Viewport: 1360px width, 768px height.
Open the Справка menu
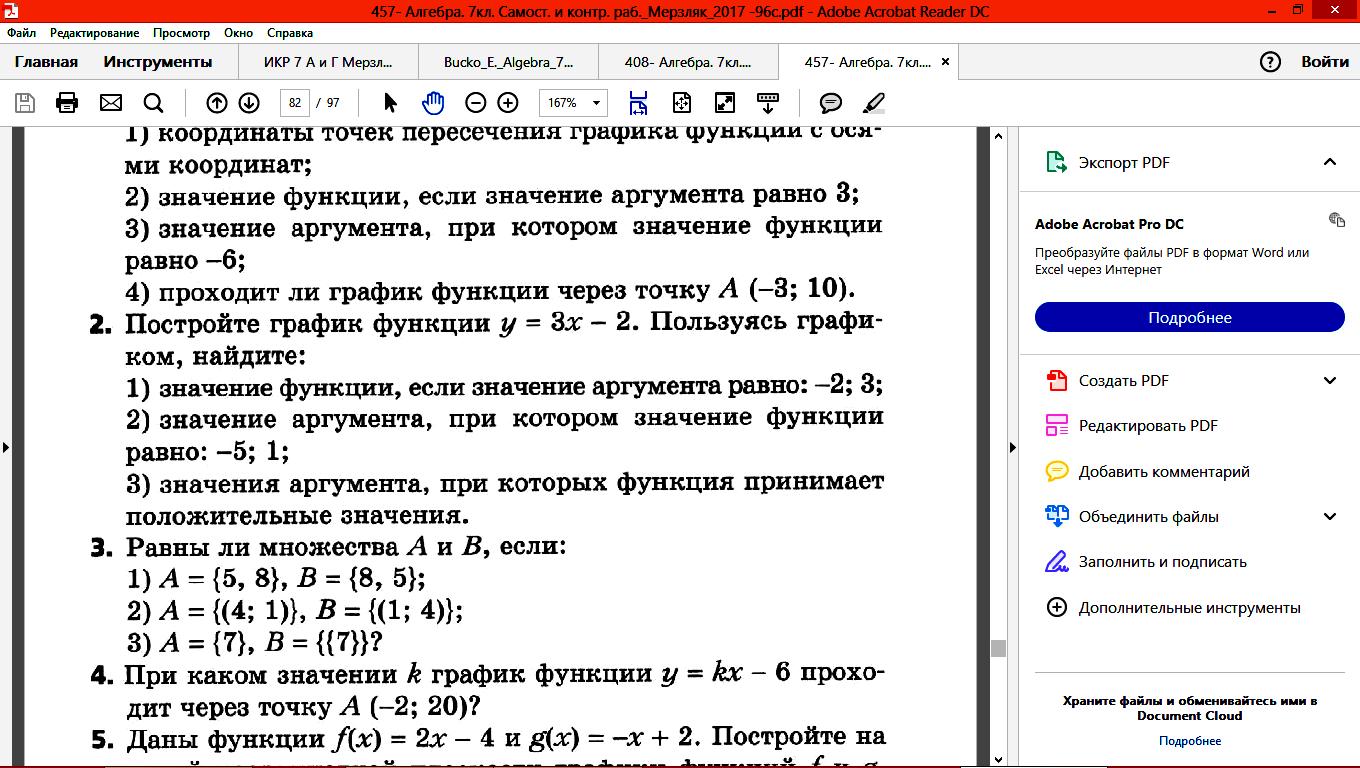tap(290, 32)
